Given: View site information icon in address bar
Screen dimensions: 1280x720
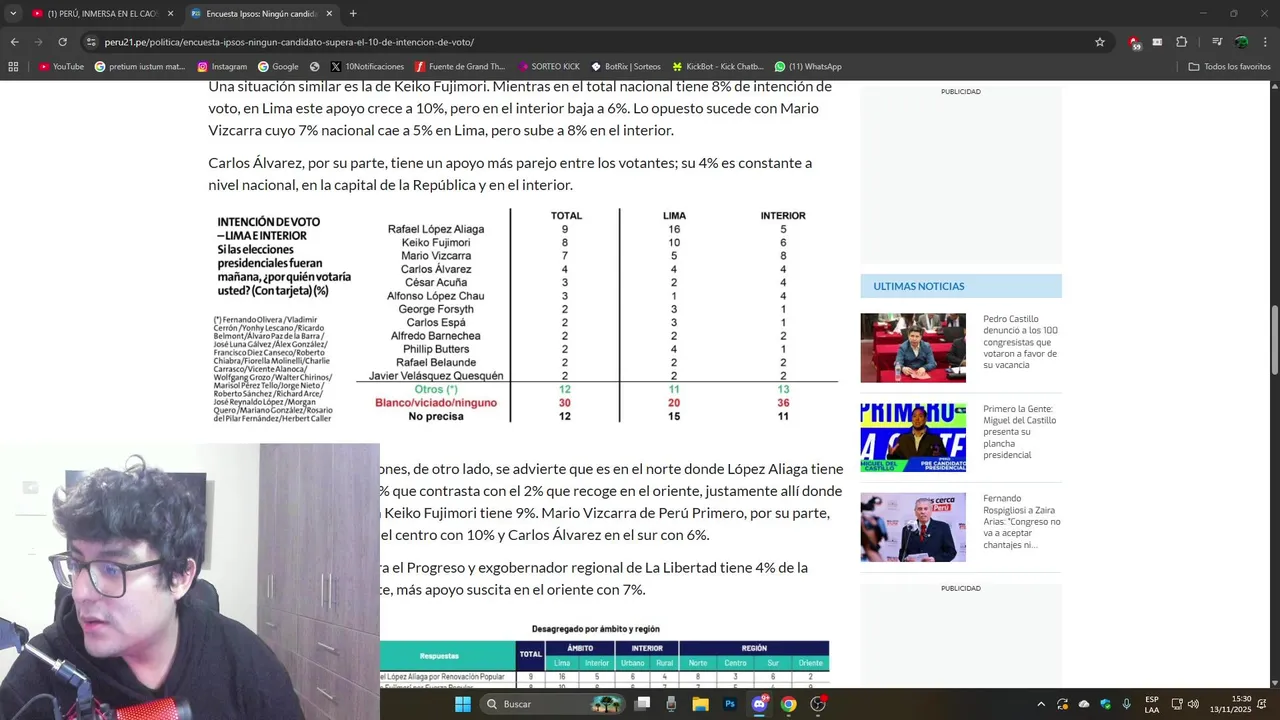Looking at the screenshot, I should coord(92,42).
